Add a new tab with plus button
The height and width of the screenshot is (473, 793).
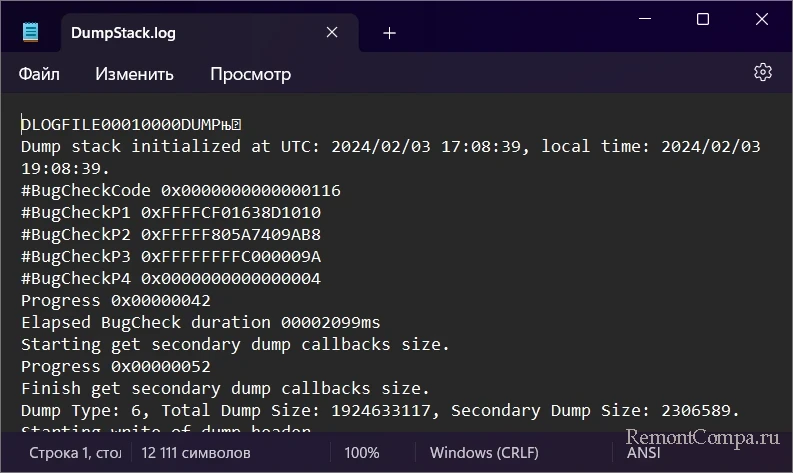click(x=389, y=33)
